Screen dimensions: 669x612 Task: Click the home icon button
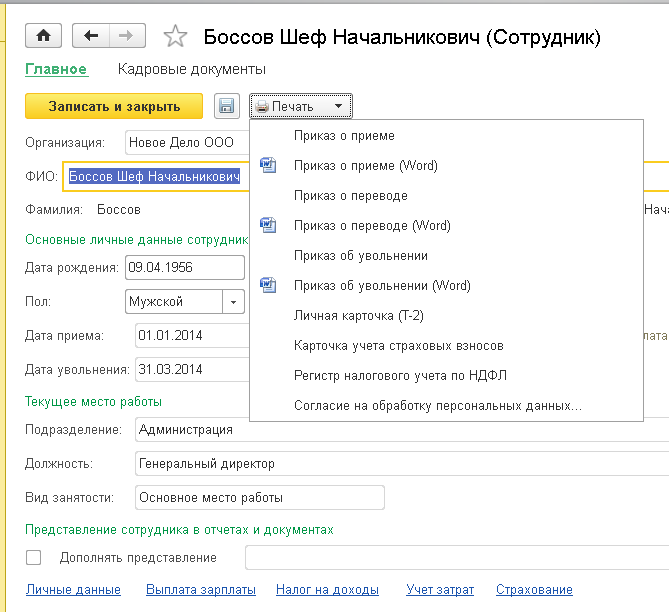[x=43, y=36]
